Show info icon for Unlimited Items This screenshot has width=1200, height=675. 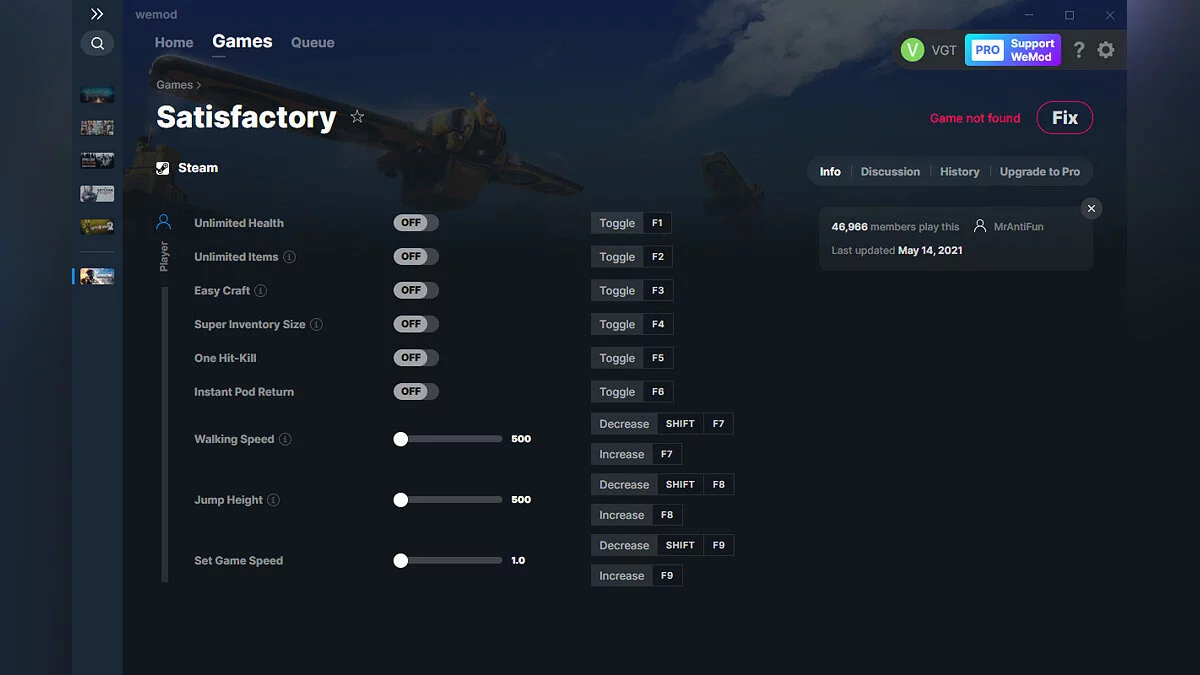point(289,257)
